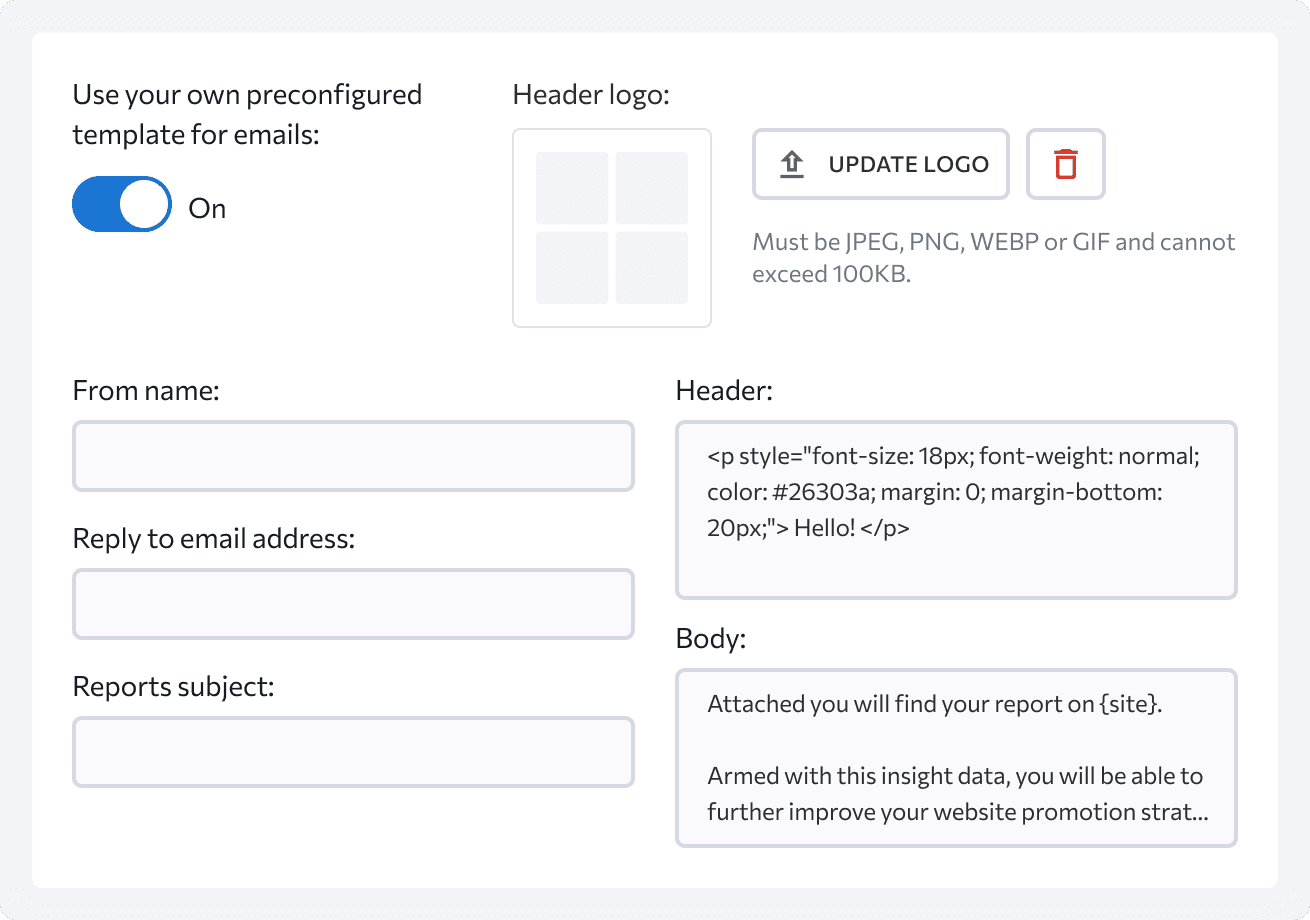Viewport: 1310px width, 920px height.
Task: Click inside the Header HTML text area
Action: pyautogui.click(x=956, y=510)
